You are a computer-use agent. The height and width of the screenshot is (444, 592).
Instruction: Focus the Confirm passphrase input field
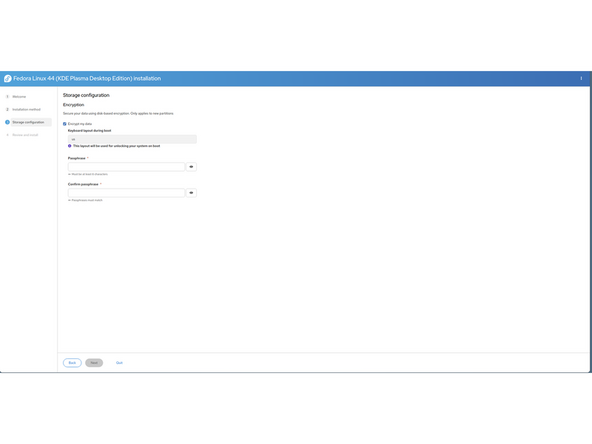click(126, 193)
